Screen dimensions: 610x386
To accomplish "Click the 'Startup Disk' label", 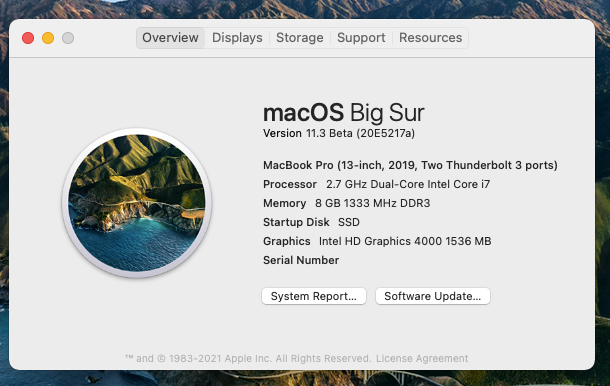I will 296,222.
